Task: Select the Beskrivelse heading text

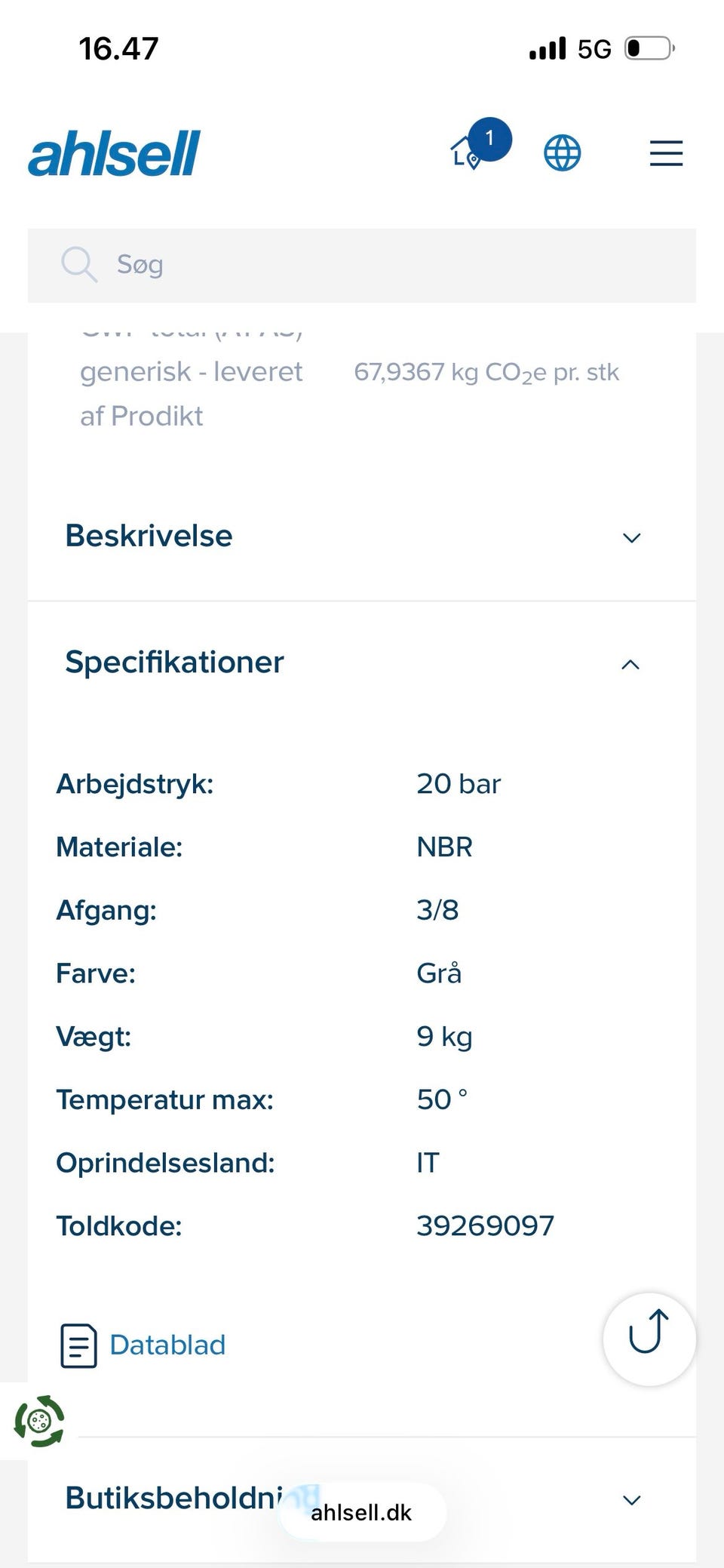Action: 149,536
